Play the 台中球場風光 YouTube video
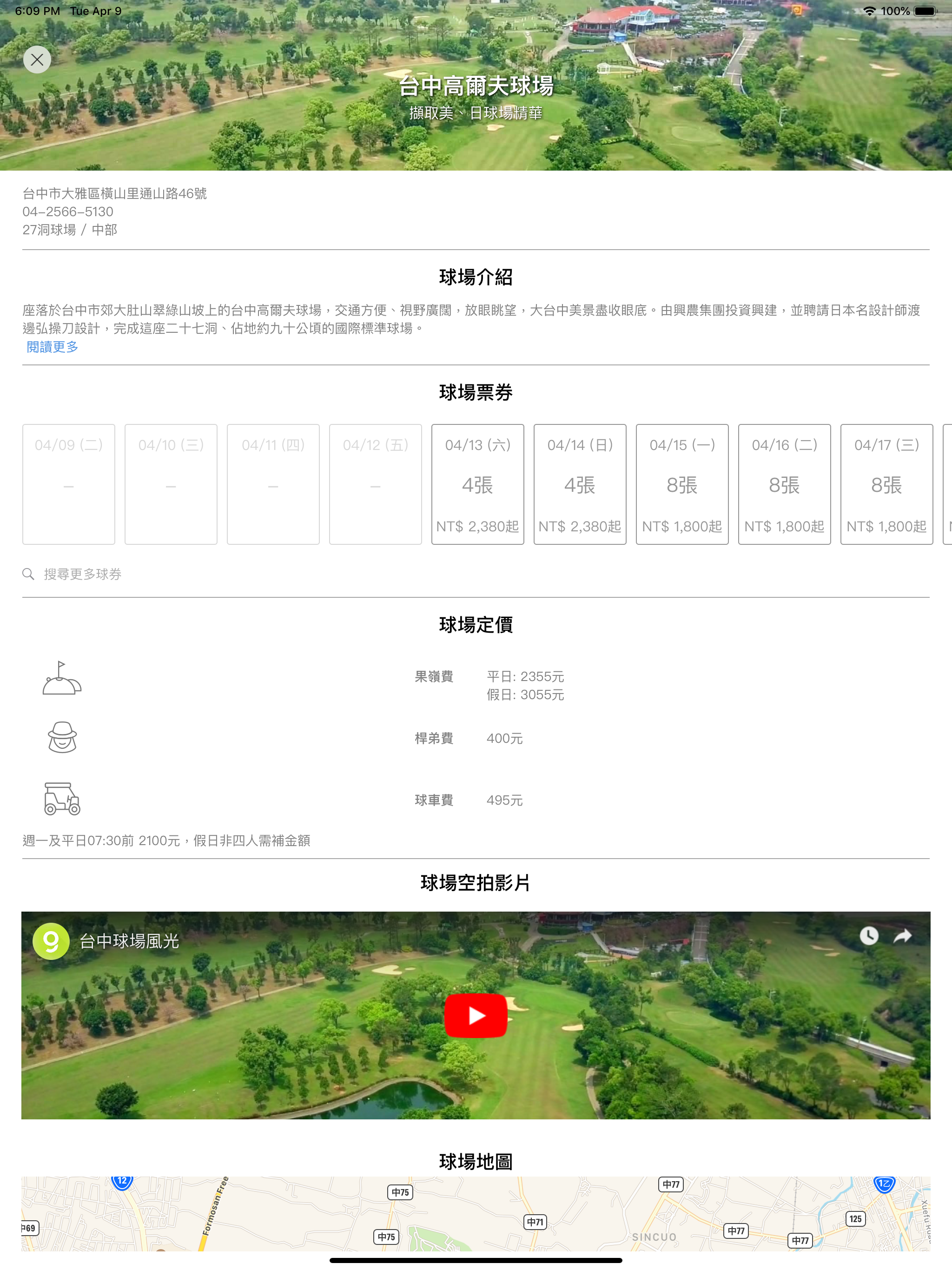The image size is (952, 1270). [x=476, y=1015]
